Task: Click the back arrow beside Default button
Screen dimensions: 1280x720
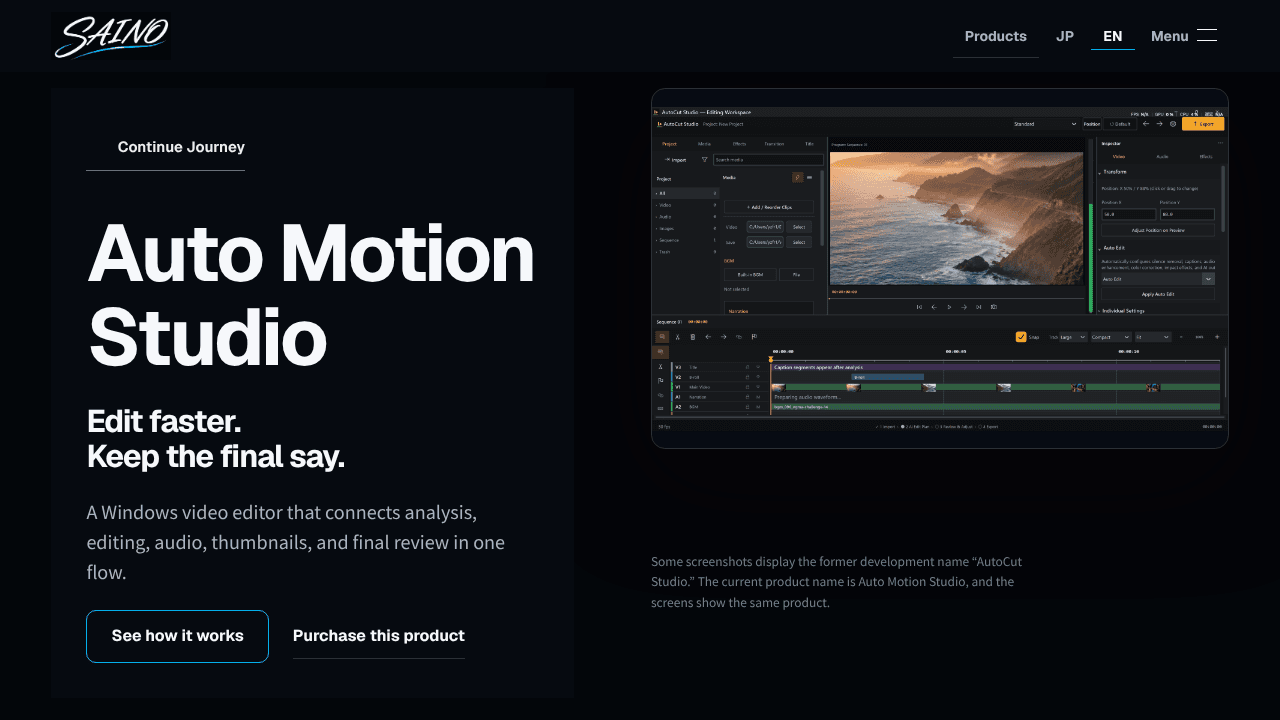Action: (1146, 124)
